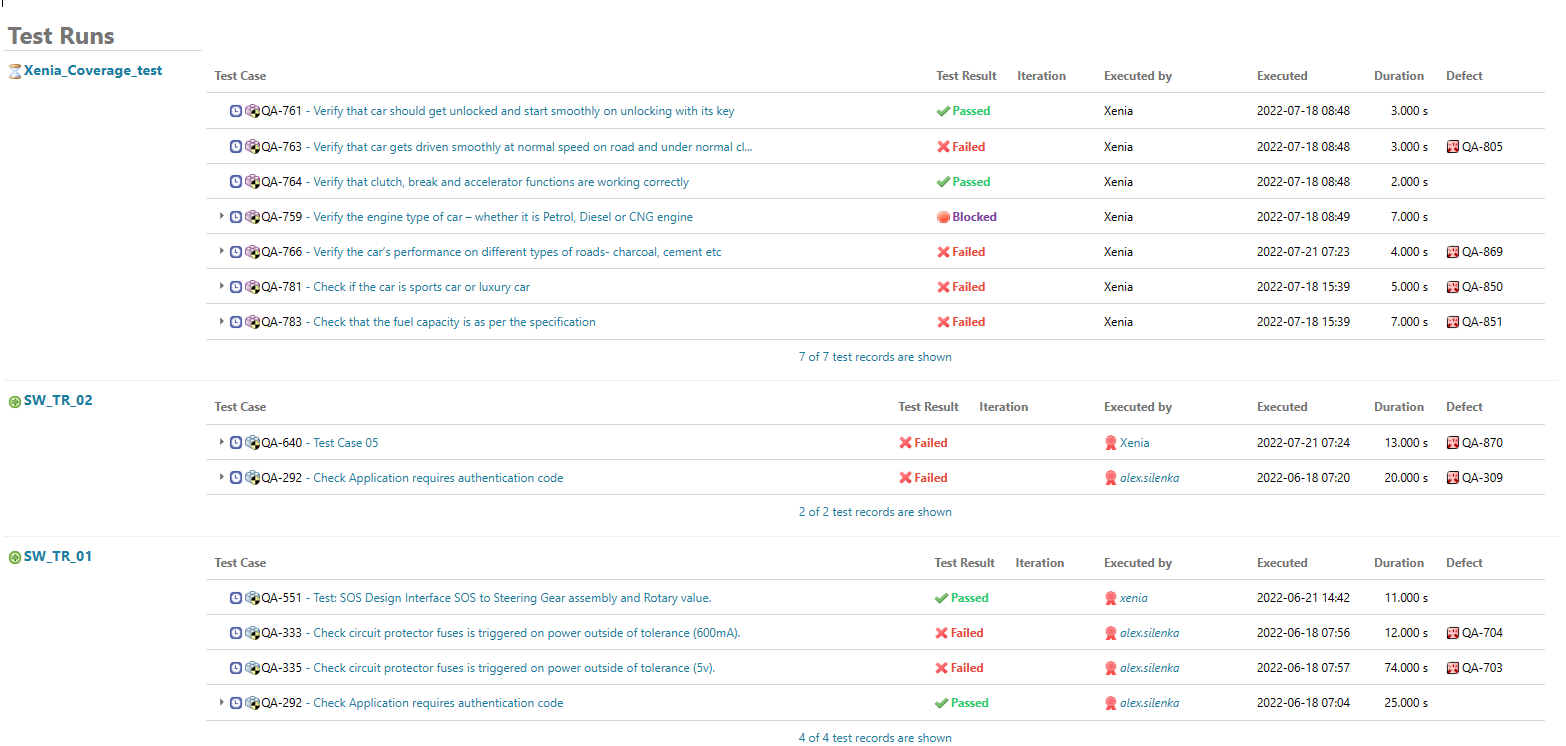Click the green status icon beside SW_TR_02

click(x=14, y=402)
